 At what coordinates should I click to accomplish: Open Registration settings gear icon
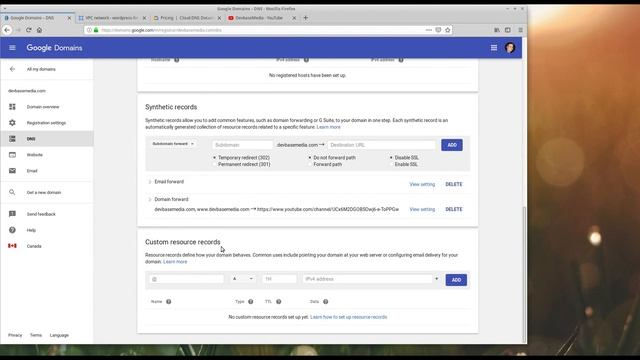[12, 123]
